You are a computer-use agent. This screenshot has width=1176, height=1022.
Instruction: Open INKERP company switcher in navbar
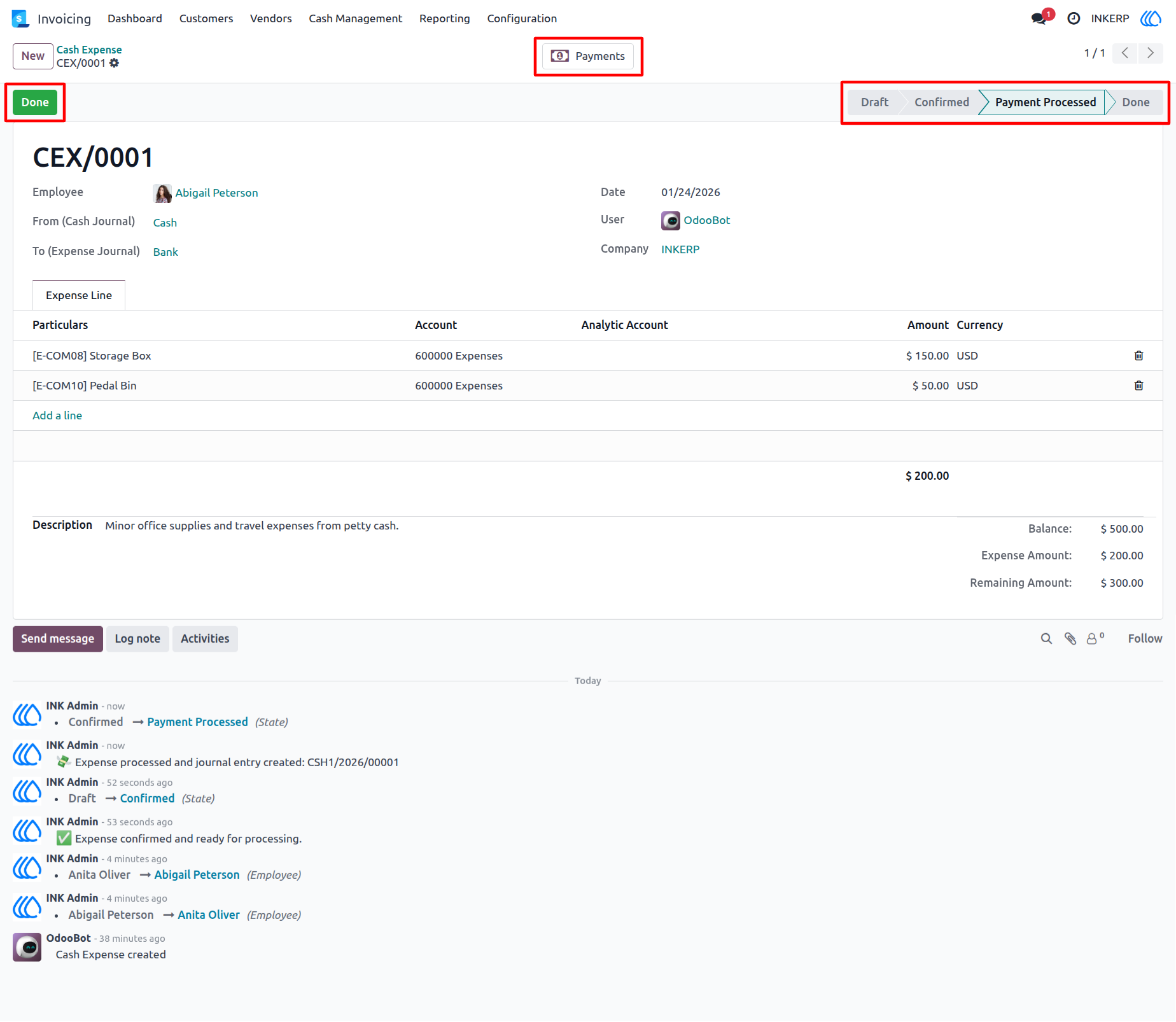1110,18
